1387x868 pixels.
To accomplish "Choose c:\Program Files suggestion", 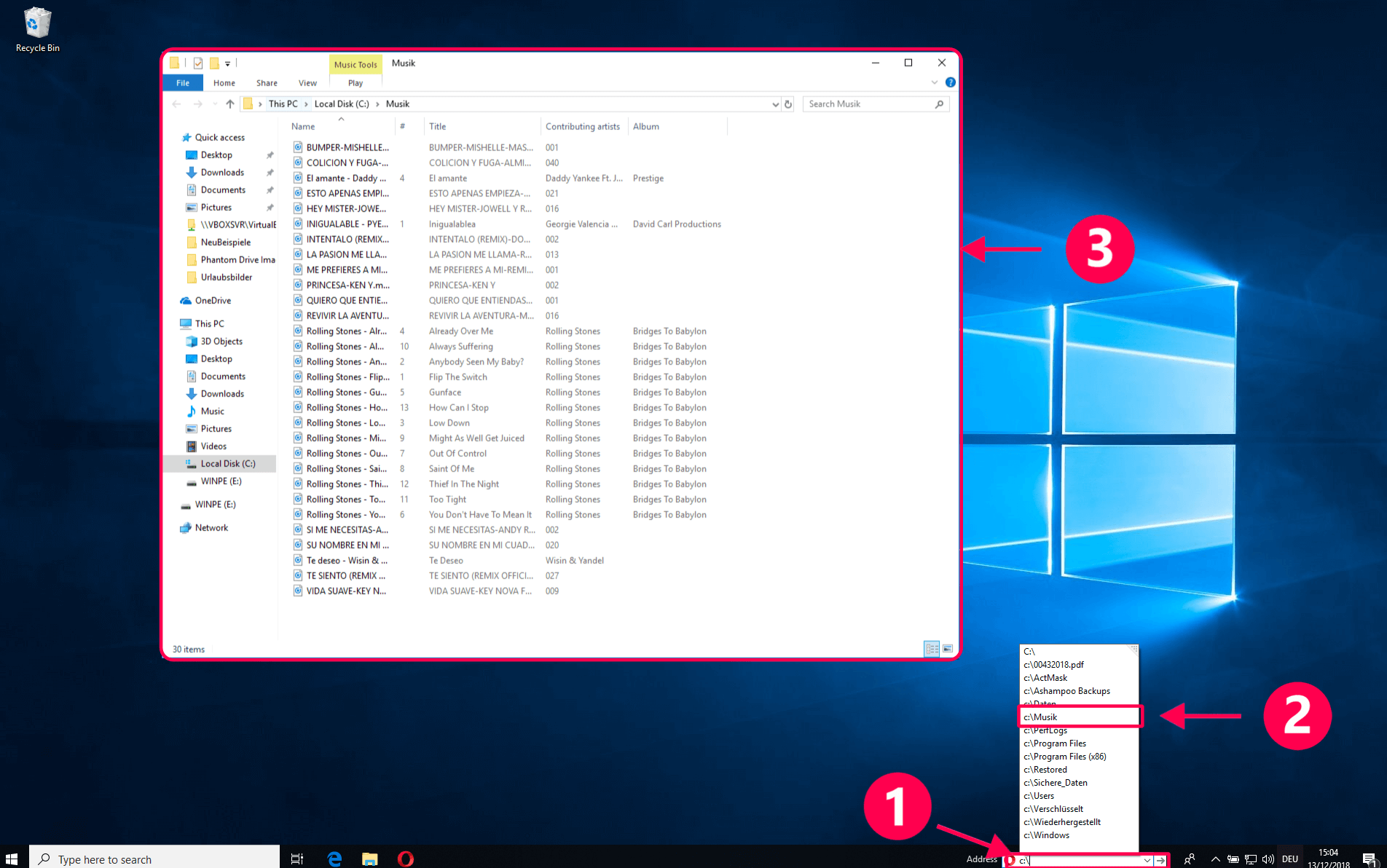I will pyautogui.click(x=1080, y=743).
